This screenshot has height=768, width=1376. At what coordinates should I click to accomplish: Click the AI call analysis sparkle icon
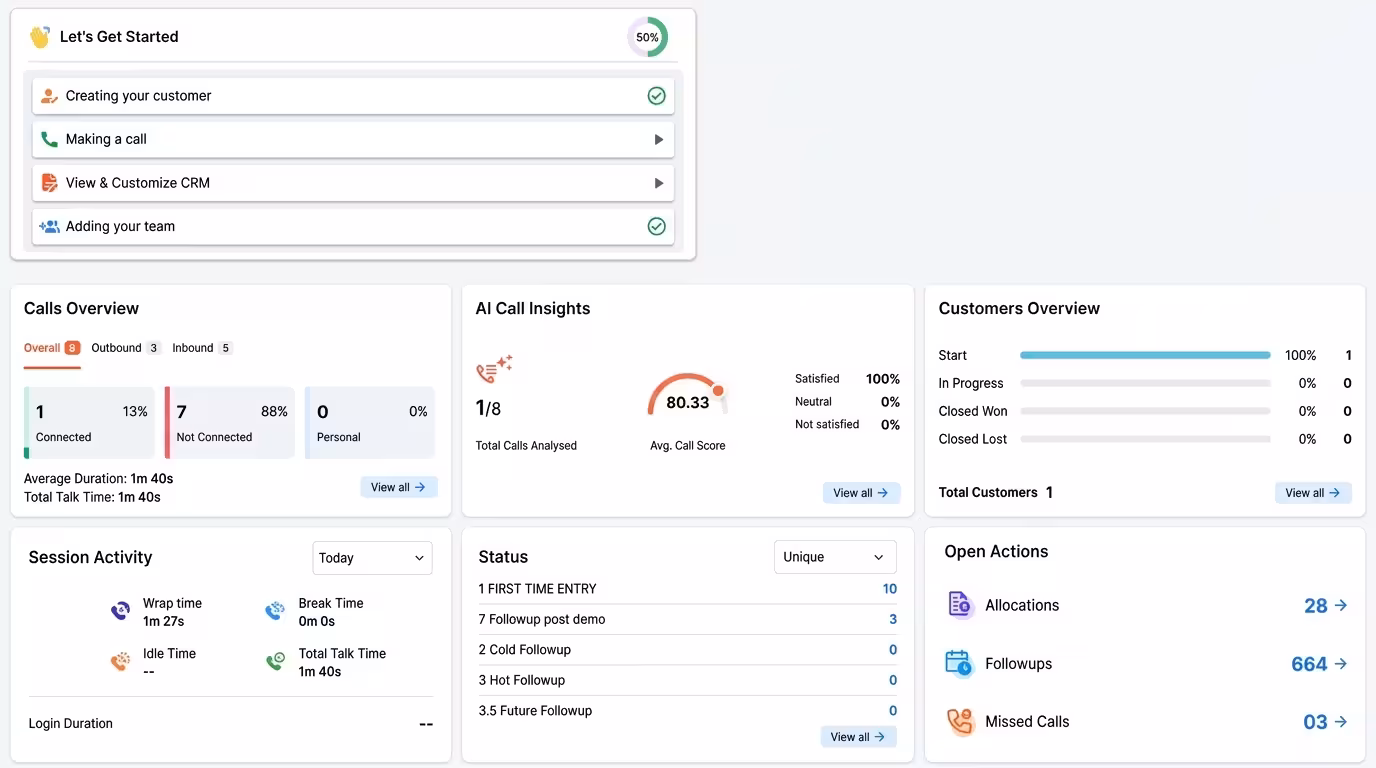pos(494,369)
